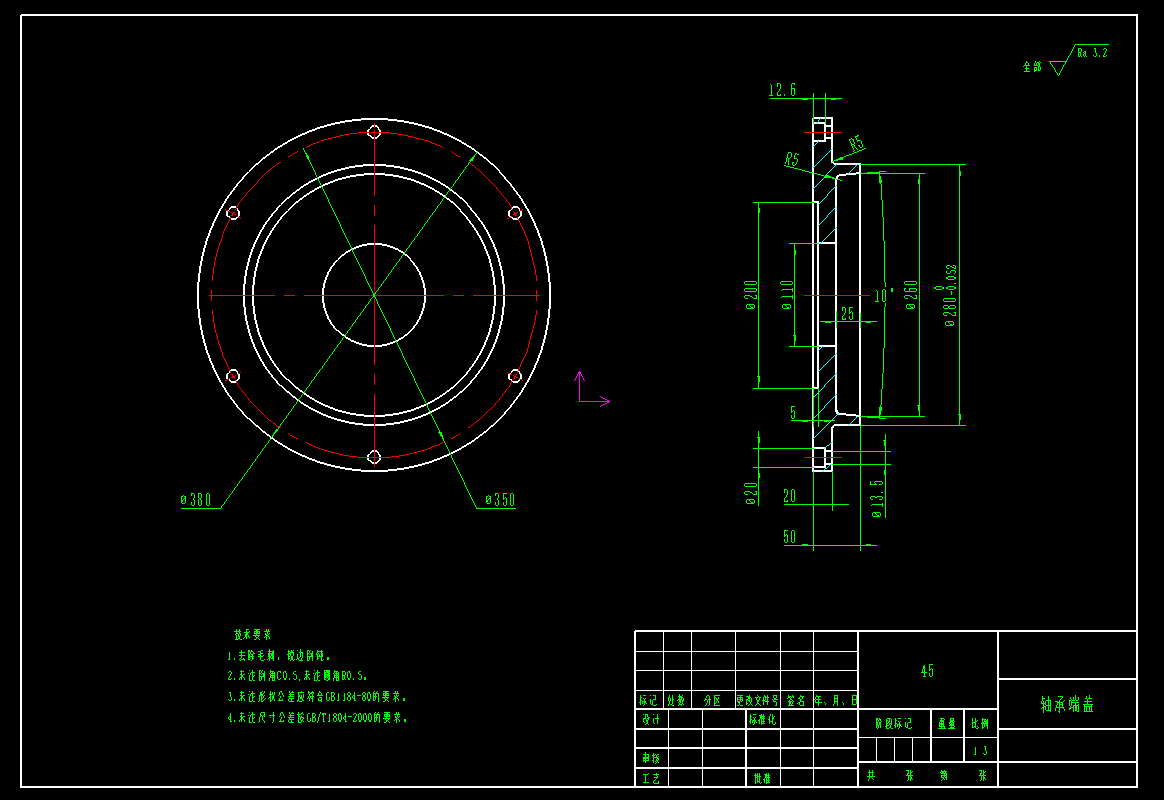Select the upper-right bolt hole of the flange
Screen dimensions: 1164x800
click(514, 213)
